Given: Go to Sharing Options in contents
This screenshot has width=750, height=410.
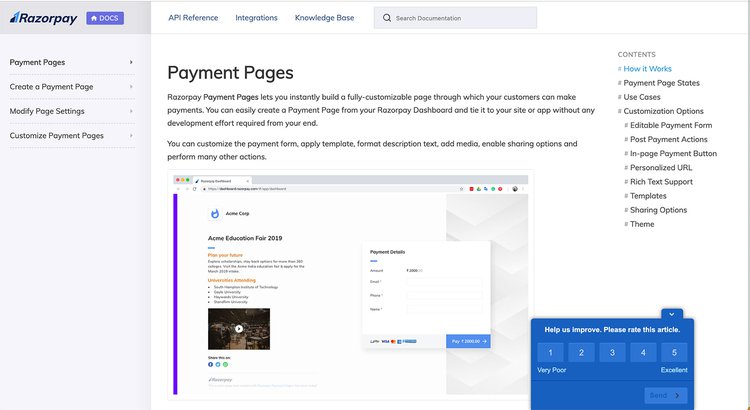Looking at the screenshot, I should [658, 210].
